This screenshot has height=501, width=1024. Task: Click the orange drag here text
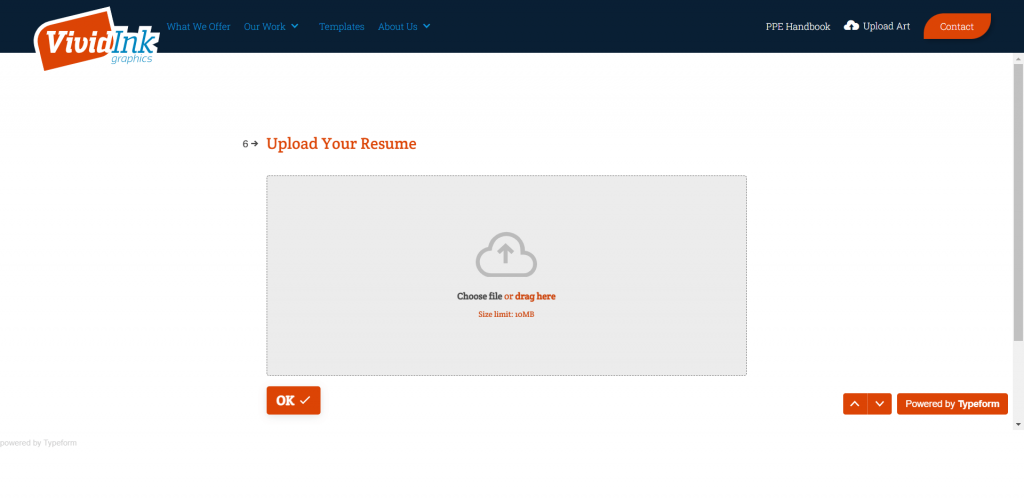click(535, 297)
